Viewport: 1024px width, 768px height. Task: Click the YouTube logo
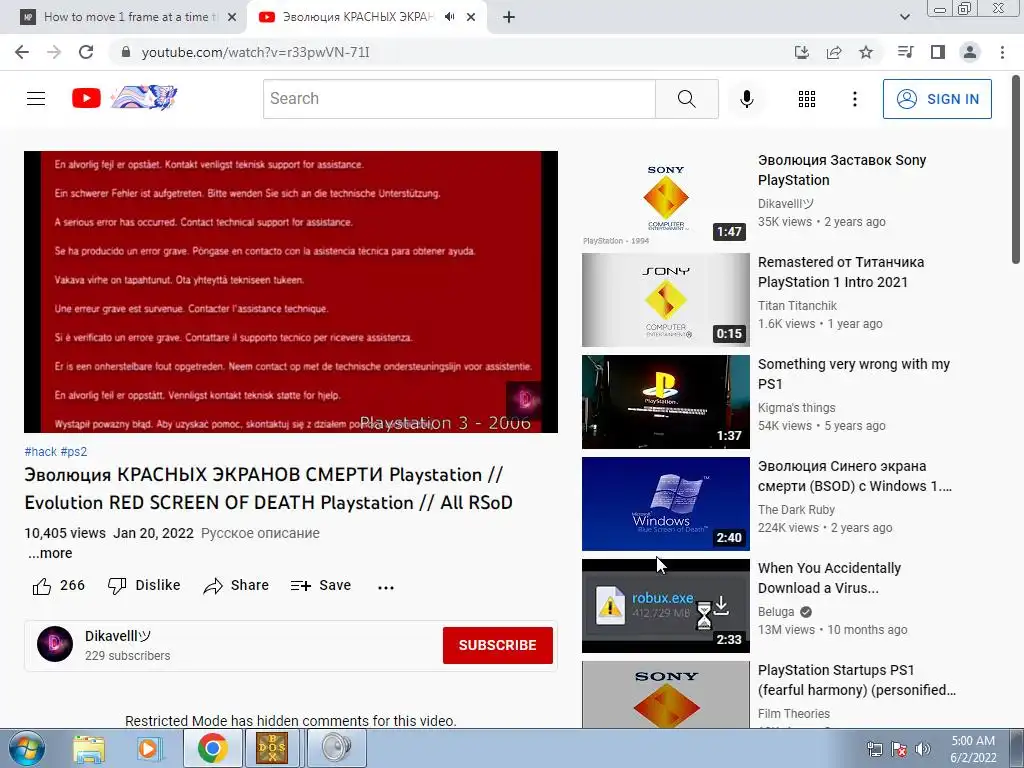click(86, 99)
